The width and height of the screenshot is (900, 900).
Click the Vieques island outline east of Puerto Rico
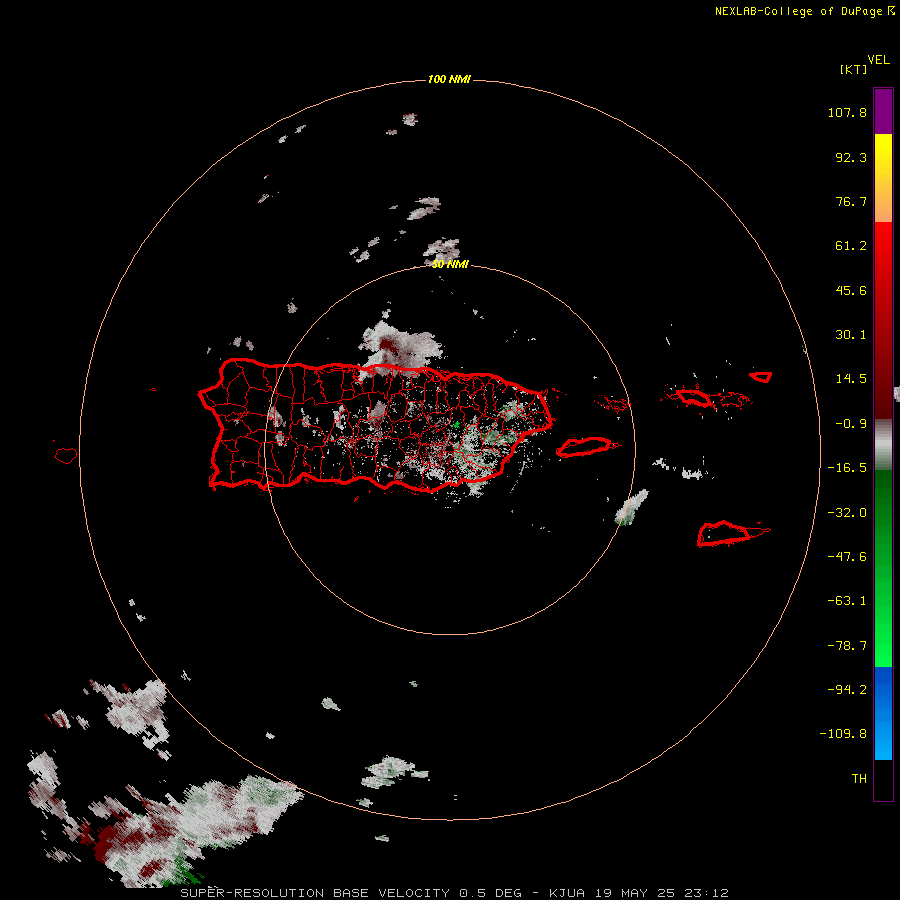(587, 447)
